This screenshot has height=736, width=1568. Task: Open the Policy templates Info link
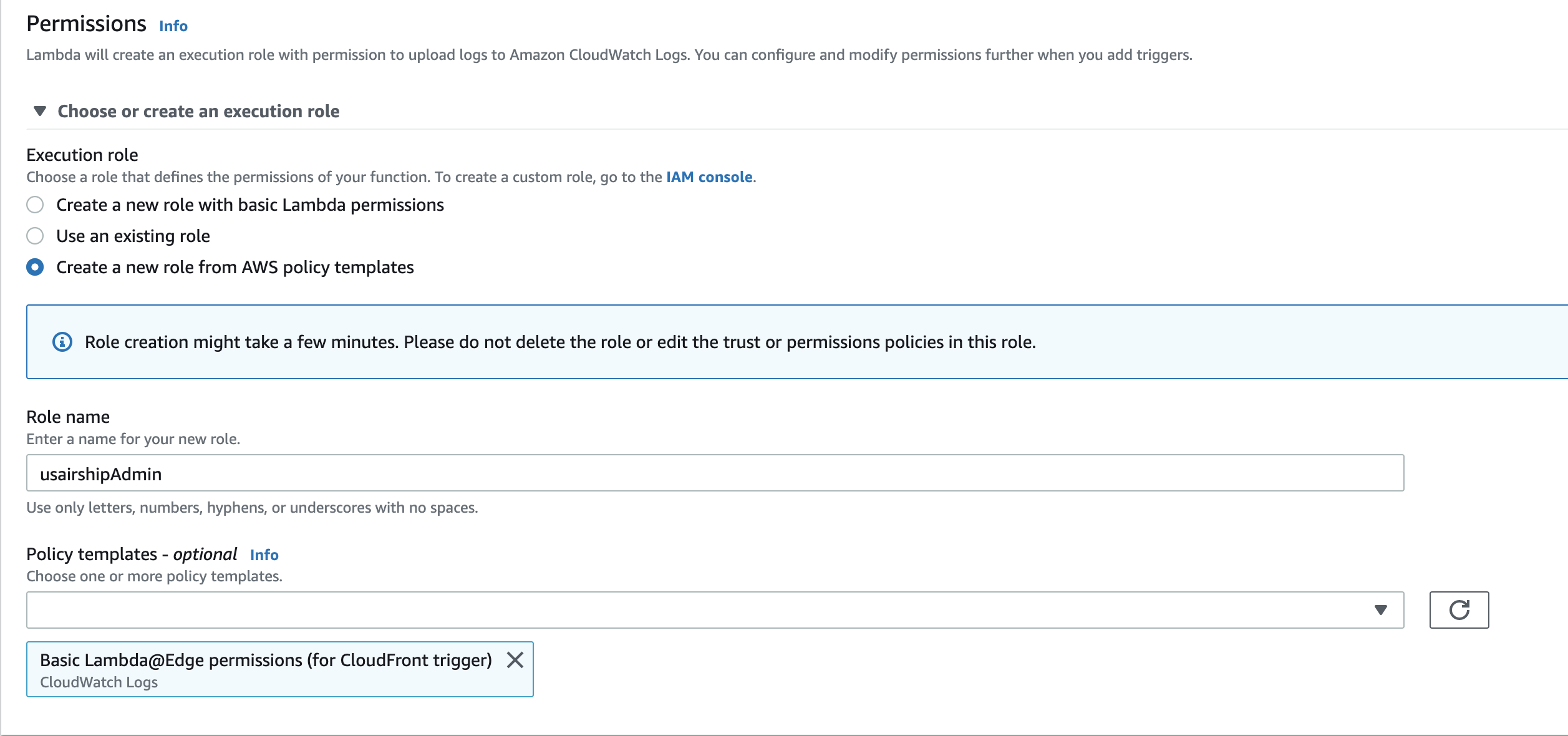click(x=264, y=554)
